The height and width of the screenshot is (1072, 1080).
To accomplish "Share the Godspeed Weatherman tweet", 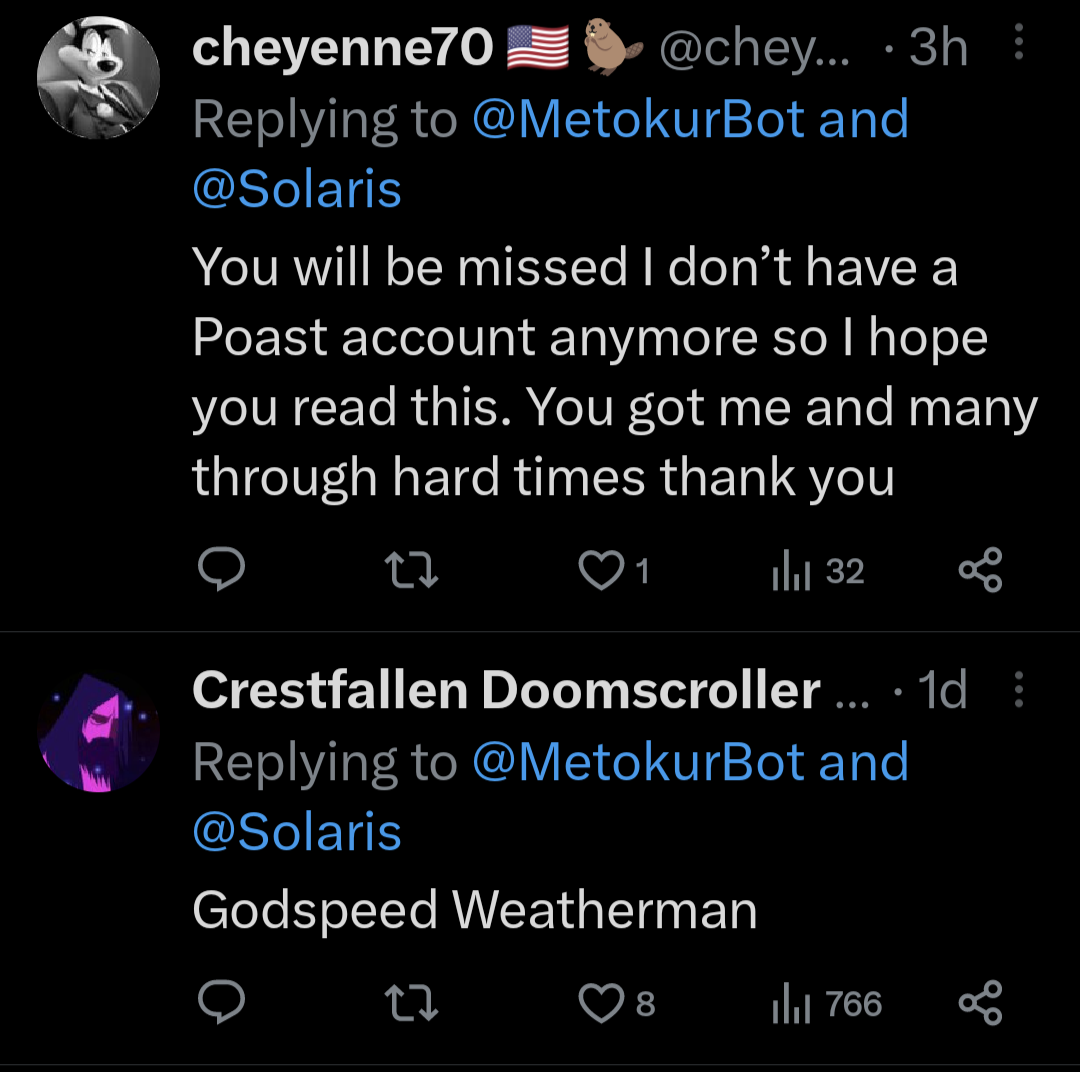I will 980,1003.
